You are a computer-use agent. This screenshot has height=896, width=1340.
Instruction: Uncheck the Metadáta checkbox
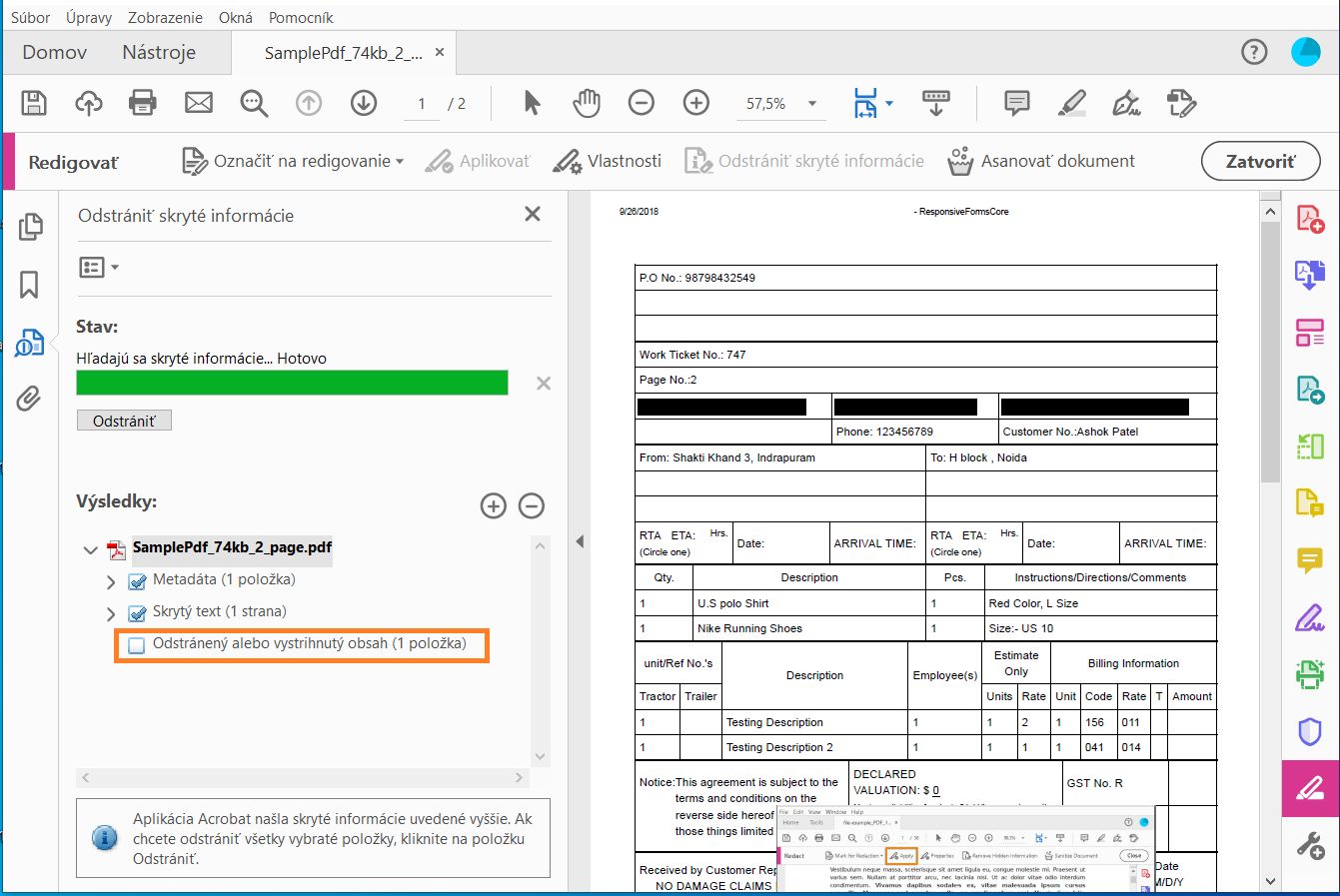tap(137, 581)
